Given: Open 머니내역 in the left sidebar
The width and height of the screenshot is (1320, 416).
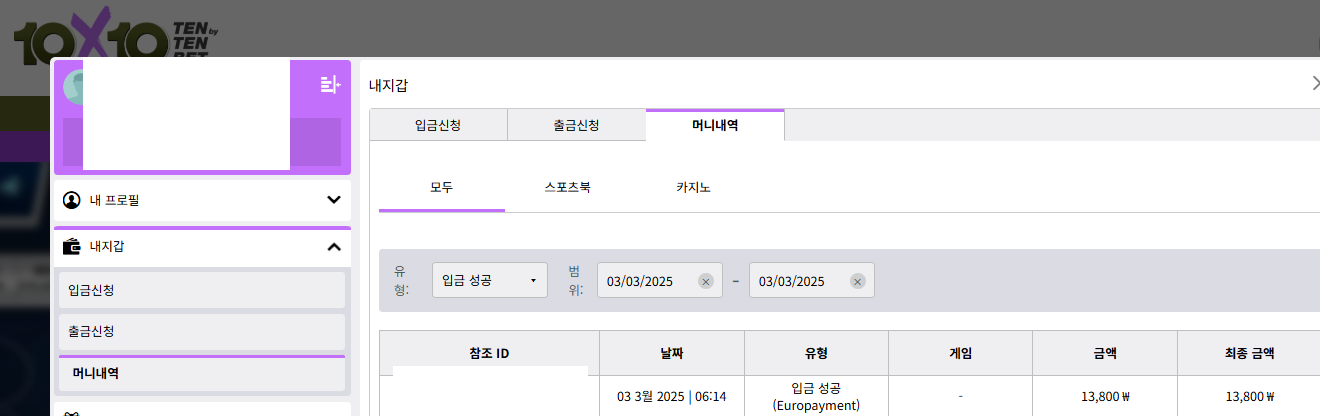Looking at the screenshot, I should 201,373.
